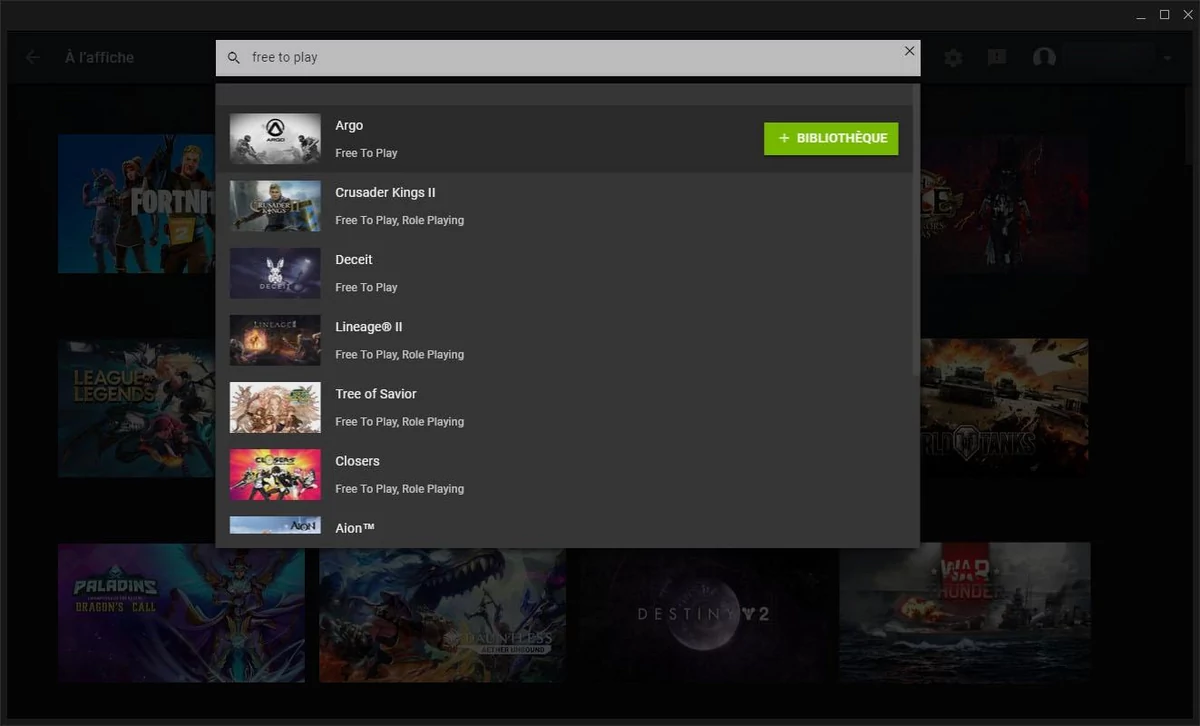Expand the account dropdown arrow
The image size is (1200, 726).
1167,58
